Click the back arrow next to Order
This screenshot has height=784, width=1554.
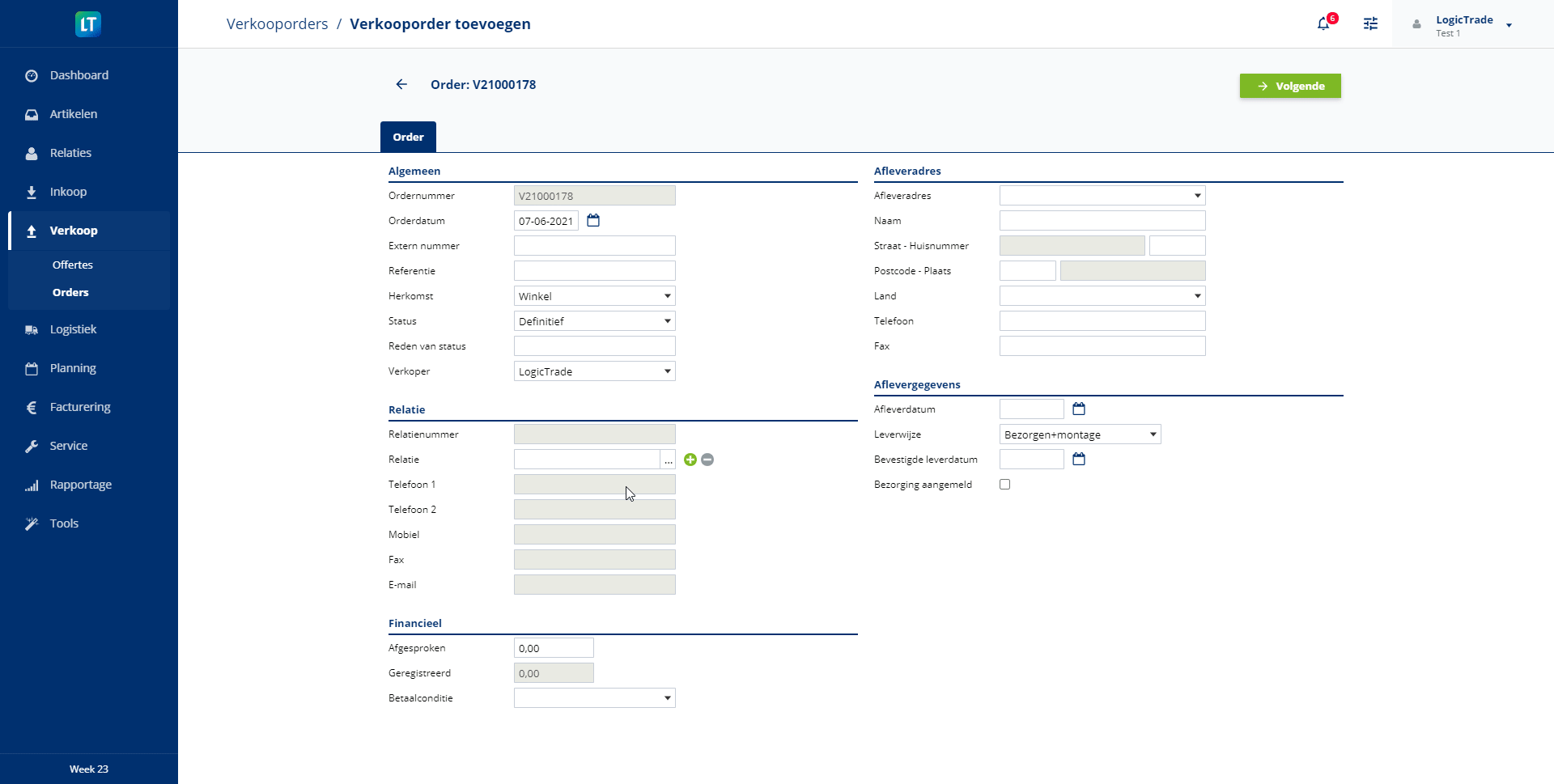tap(401, 84)
